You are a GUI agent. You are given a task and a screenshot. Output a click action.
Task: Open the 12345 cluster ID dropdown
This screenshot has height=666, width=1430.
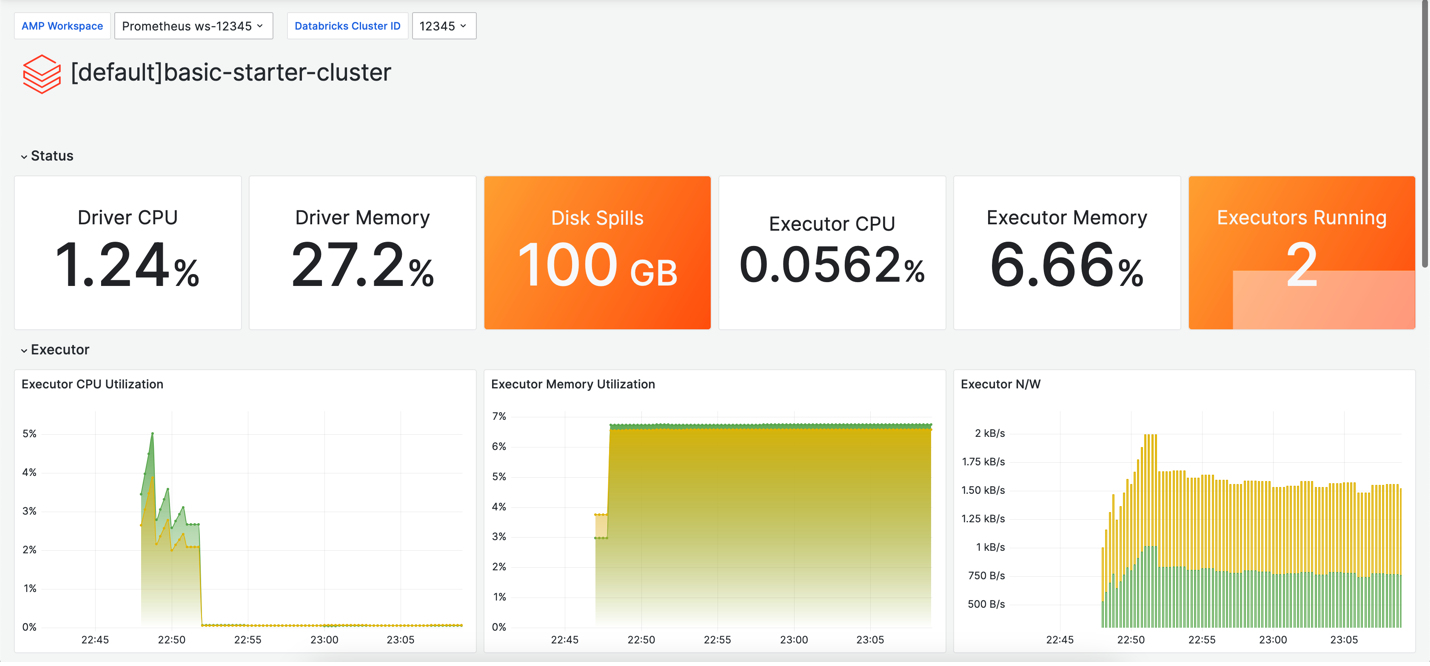point(443,26)
